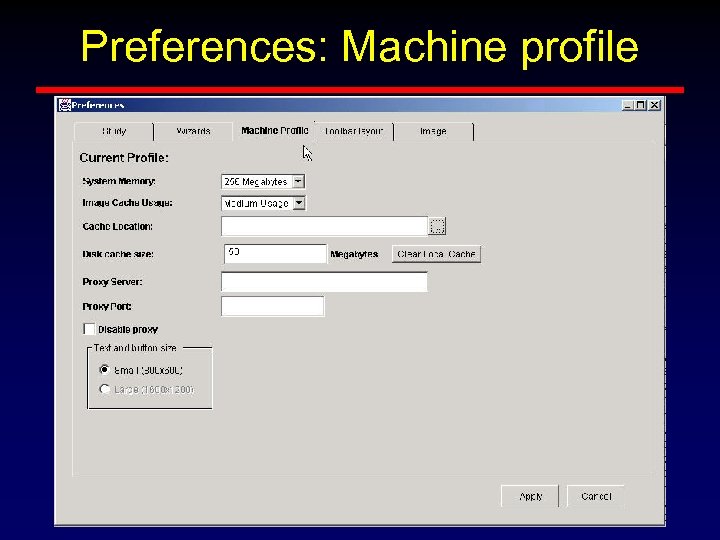720x540 pixels.
Task: Browse for cache location folder icon
Action: [x=437, y=226]
